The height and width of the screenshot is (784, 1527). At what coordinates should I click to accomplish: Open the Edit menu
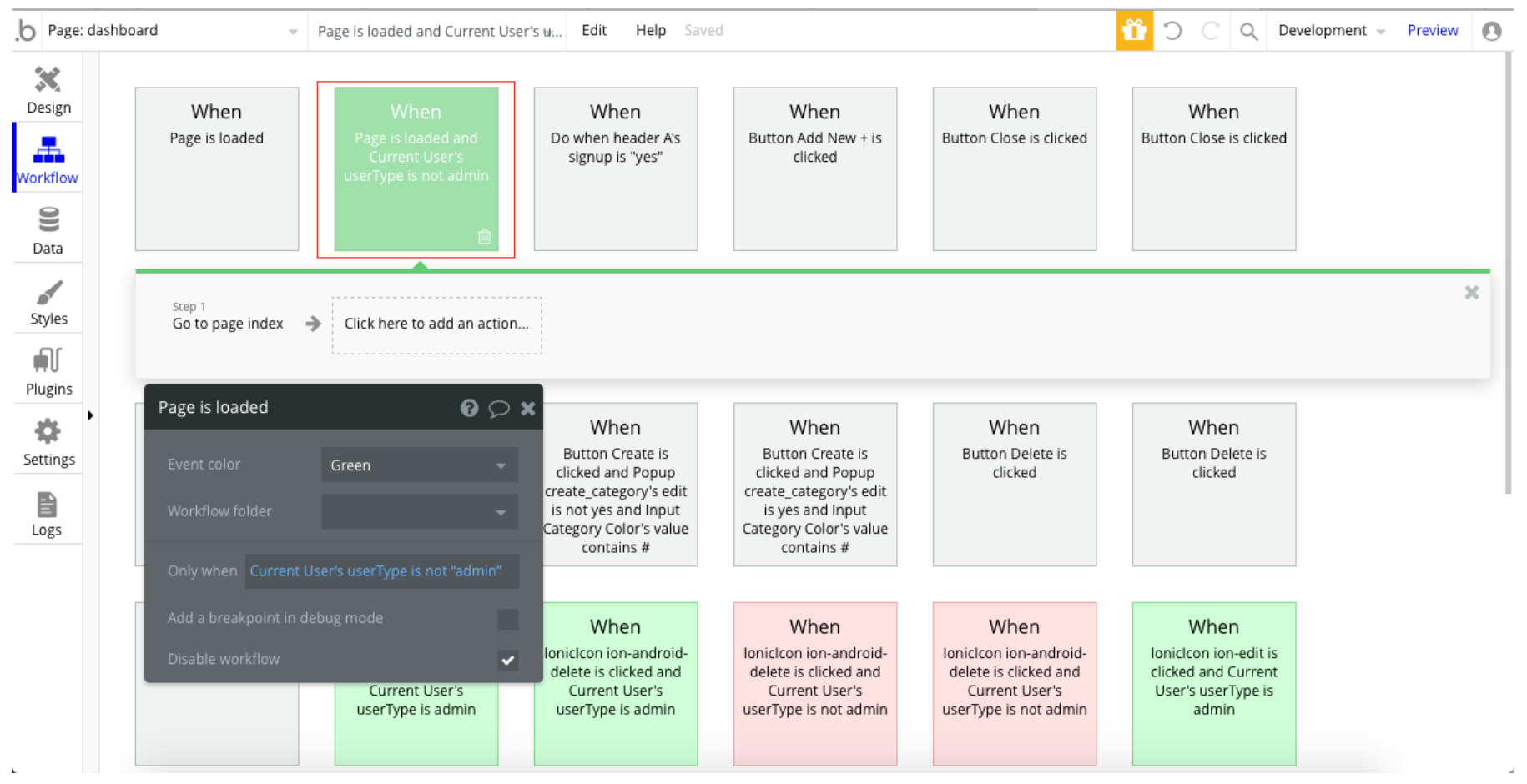pos(594,31)
